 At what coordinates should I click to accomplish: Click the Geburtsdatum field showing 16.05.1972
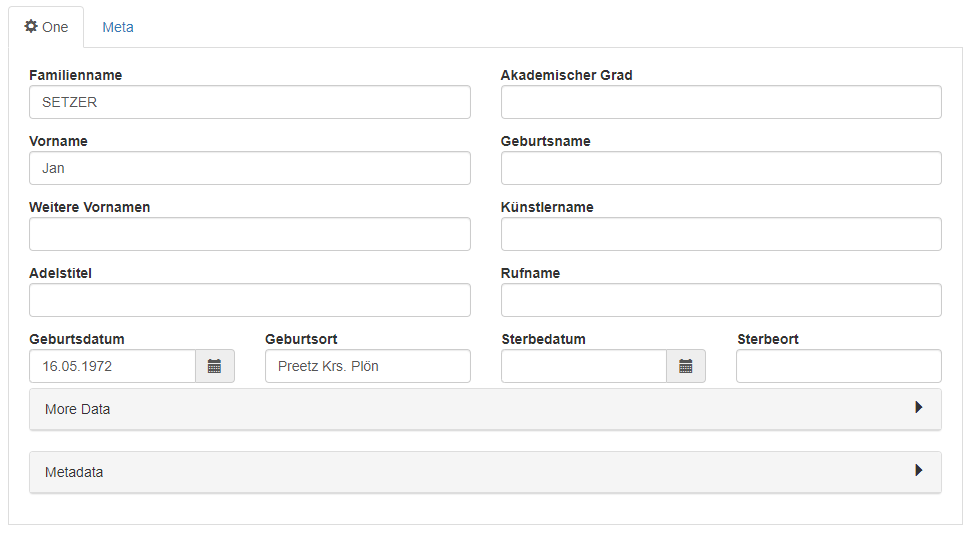coord(113,366)
